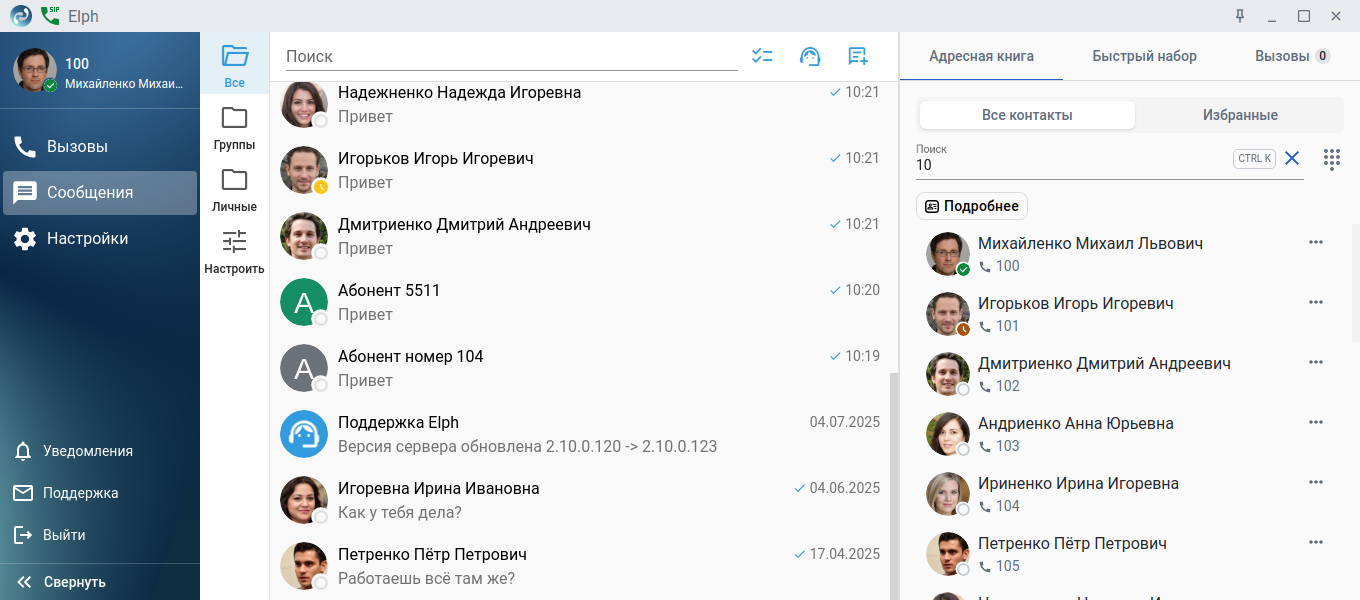Open chat with Петренко Пётр Петрович
Image resolution: width=1360 pixels, height=600 pixels.
pos(580,566)
